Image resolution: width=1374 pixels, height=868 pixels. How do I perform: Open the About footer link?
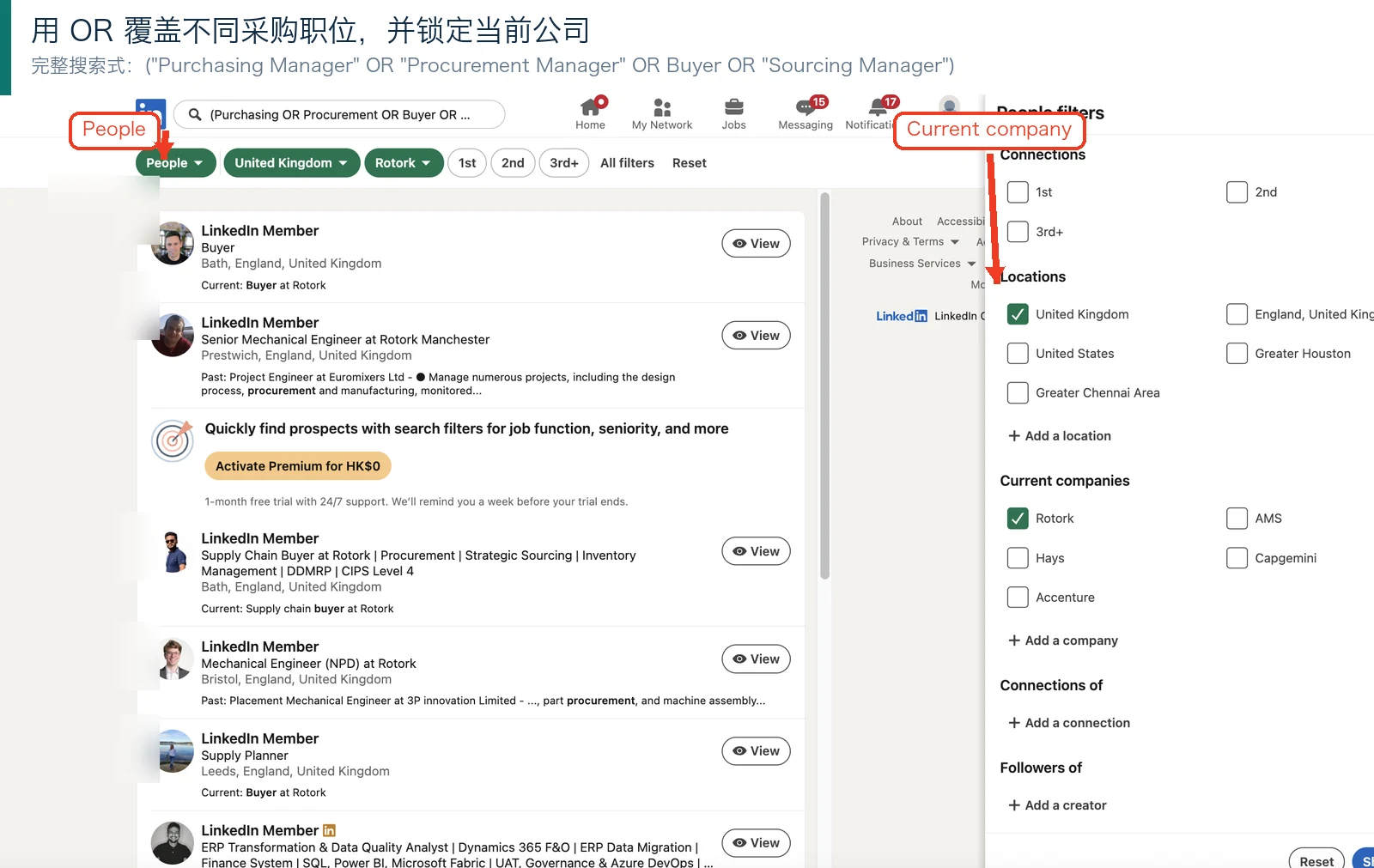907,222
